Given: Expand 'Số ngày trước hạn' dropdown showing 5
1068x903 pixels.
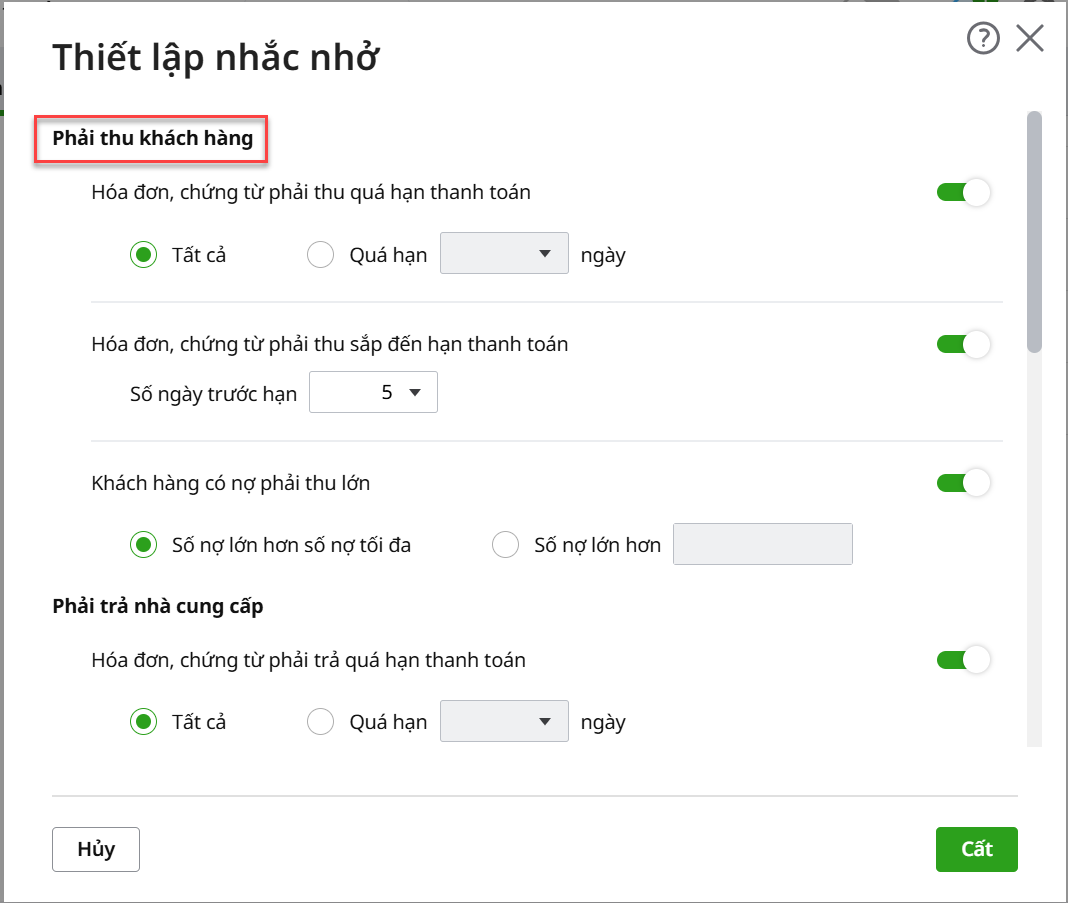Looking at the screenshot, I should coord(374,393).
